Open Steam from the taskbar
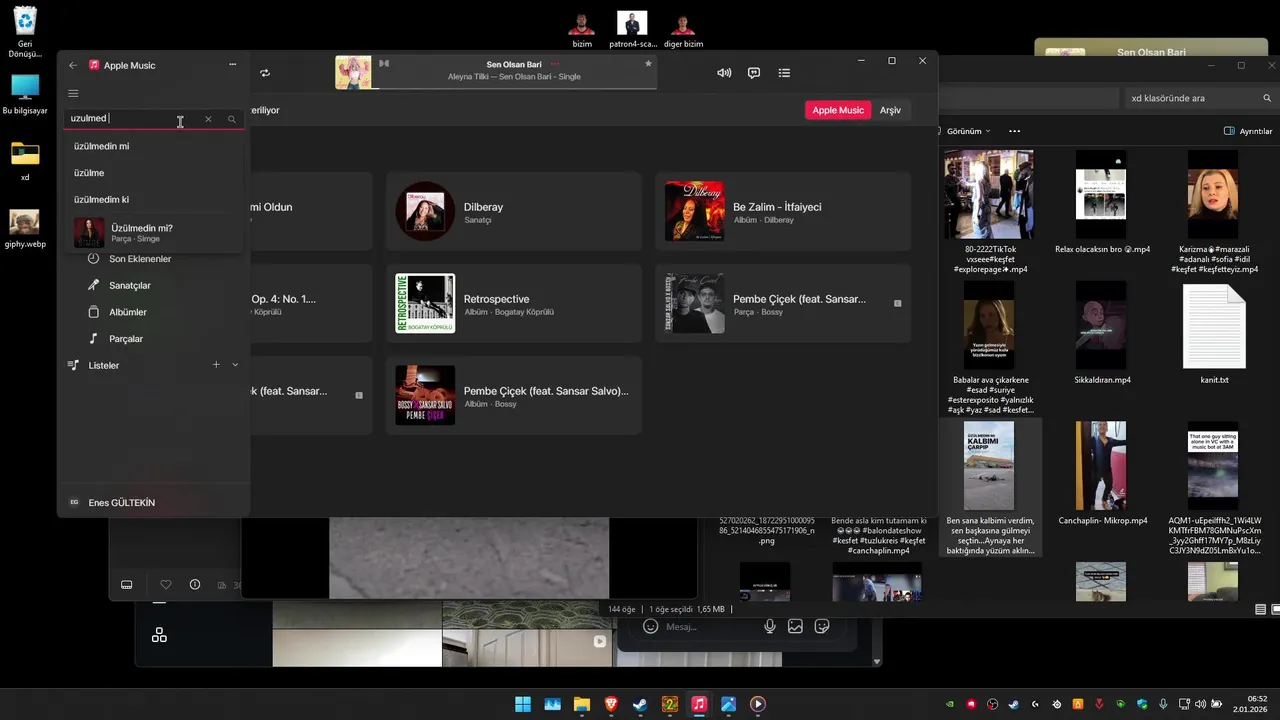Image resolution: width=1280 pixels, height=720 pixels. (640, 704)
